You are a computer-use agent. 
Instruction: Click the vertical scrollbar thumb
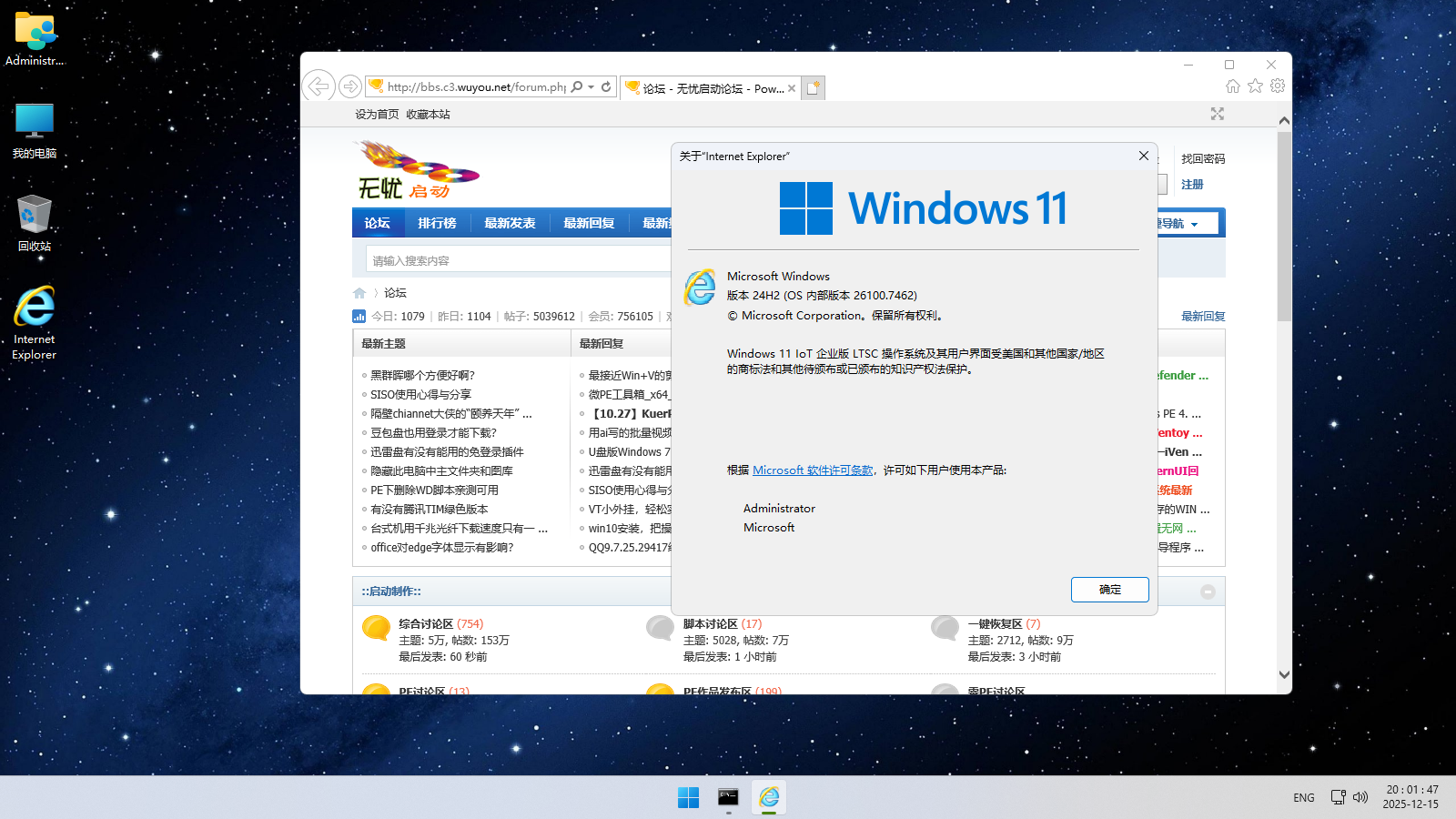(x=1284, y=226)
